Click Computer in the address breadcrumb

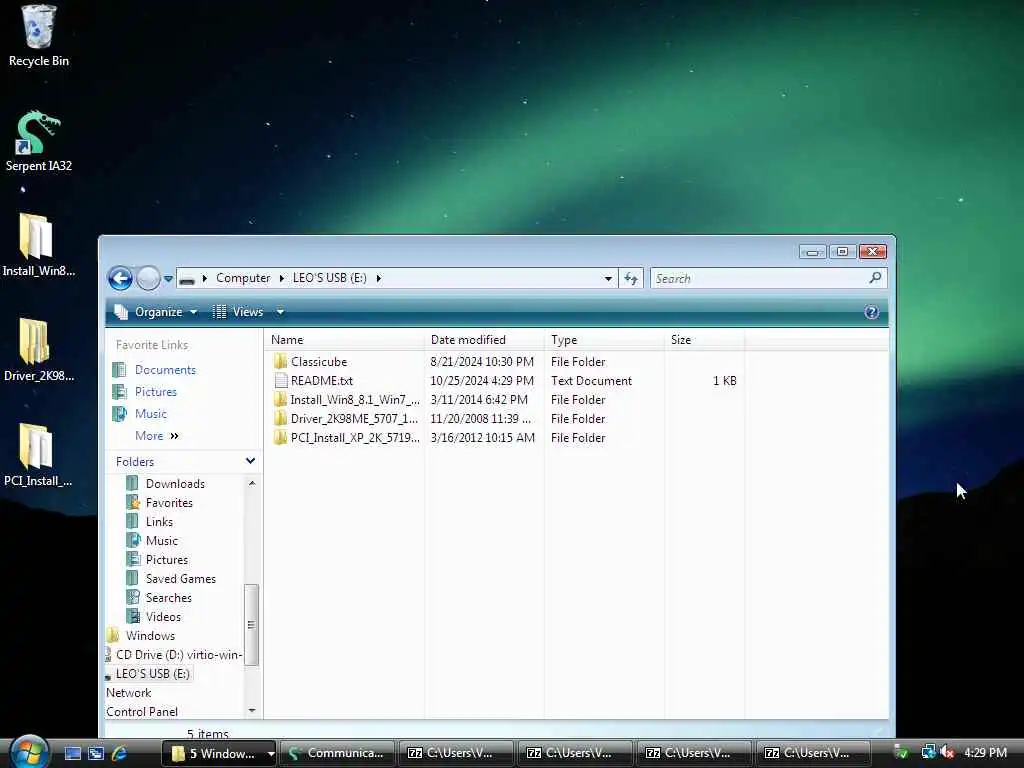[x=243, y=278]
